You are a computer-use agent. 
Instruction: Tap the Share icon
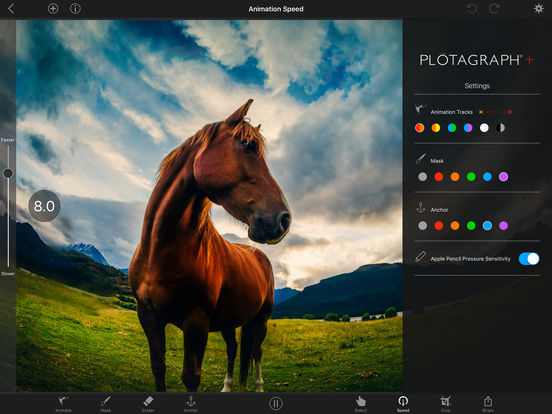(488, 403)
